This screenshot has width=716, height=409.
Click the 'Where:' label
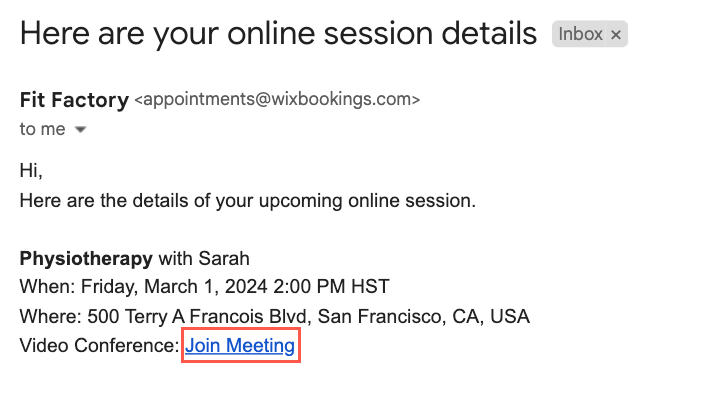point(51,316)
